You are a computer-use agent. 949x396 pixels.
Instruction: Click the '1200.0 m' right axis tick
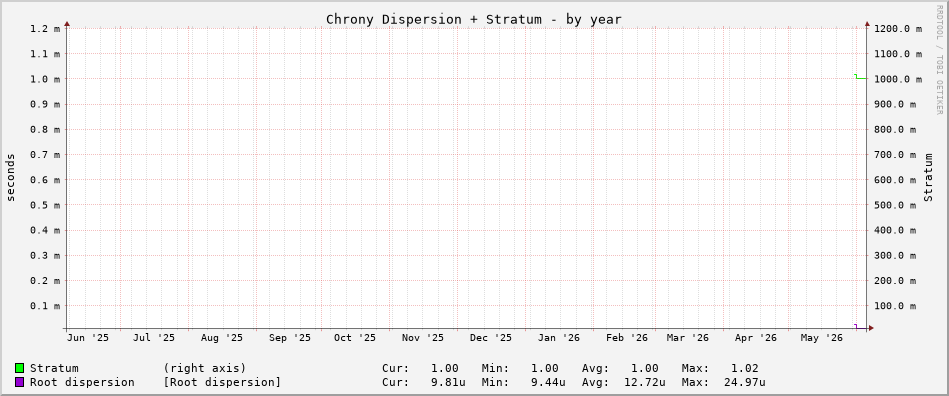click(x=898, y=28)
